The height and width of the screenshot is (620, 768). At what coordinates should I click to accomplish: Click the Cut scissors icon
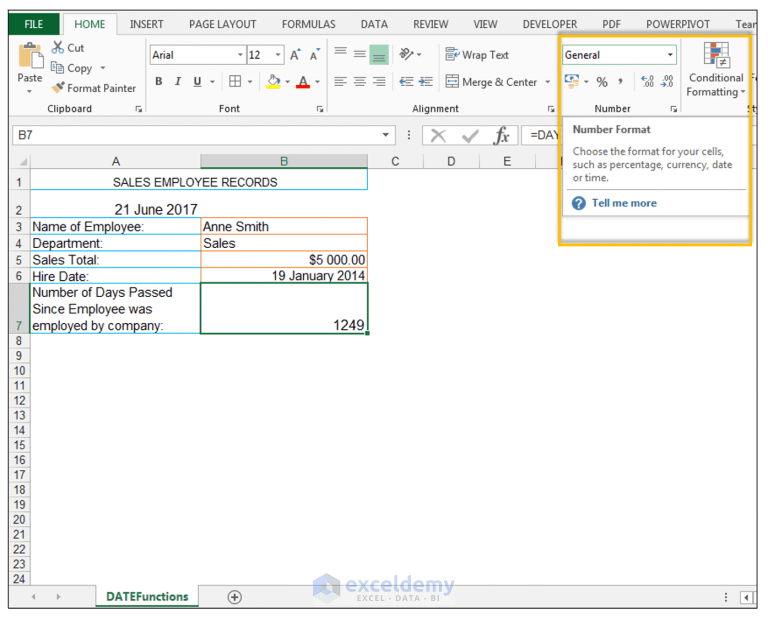(58, 48)
